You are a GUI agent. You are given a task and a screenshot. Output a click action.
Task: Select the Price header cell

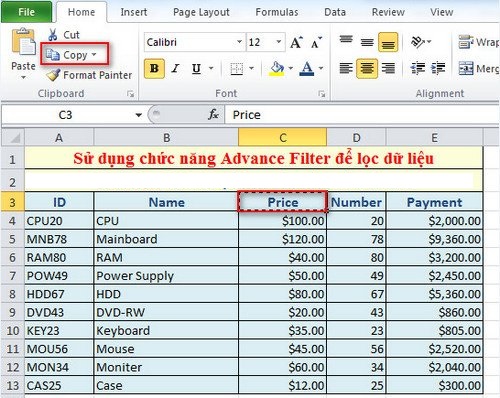283,202
